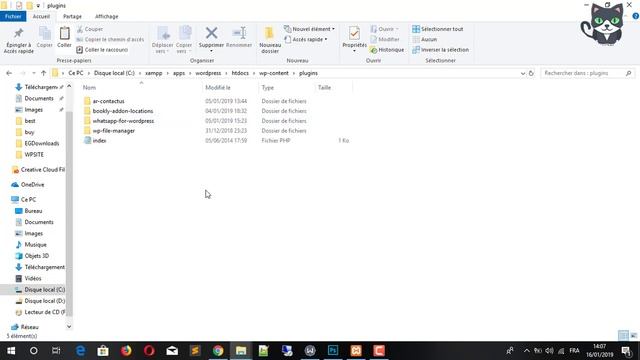640x360 pixels.
Task: Click the Renommer icon
Action: tap(239, 38)
